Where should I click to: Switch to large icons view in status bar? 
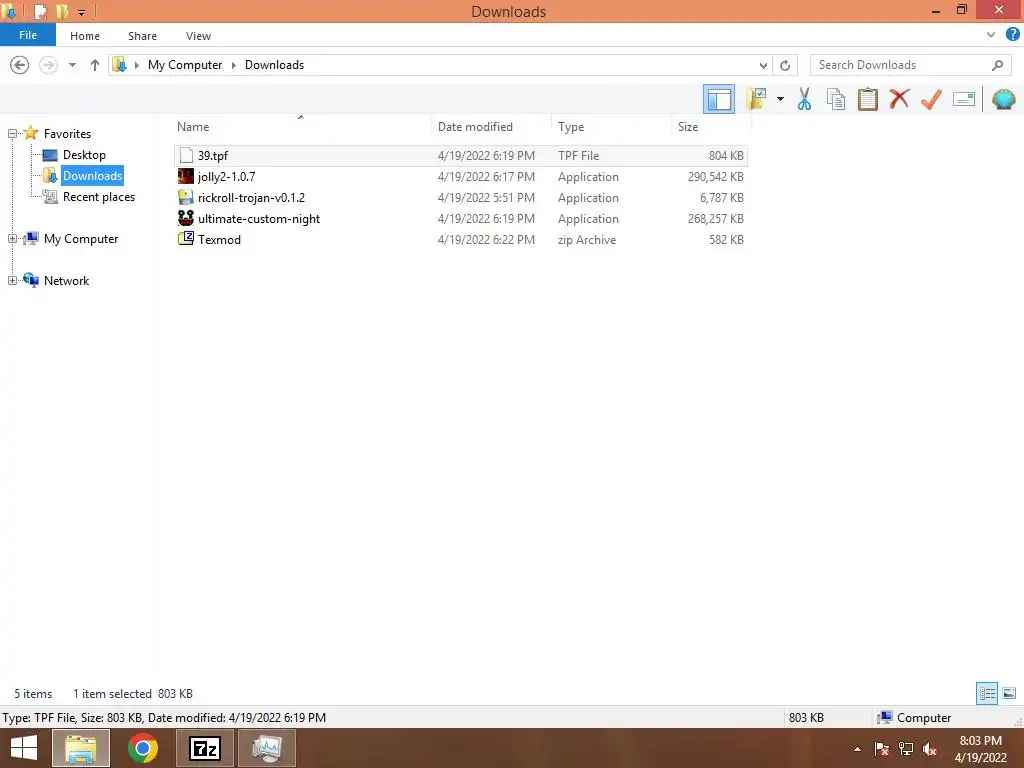pyautogui.click(x=1009, y=693)
